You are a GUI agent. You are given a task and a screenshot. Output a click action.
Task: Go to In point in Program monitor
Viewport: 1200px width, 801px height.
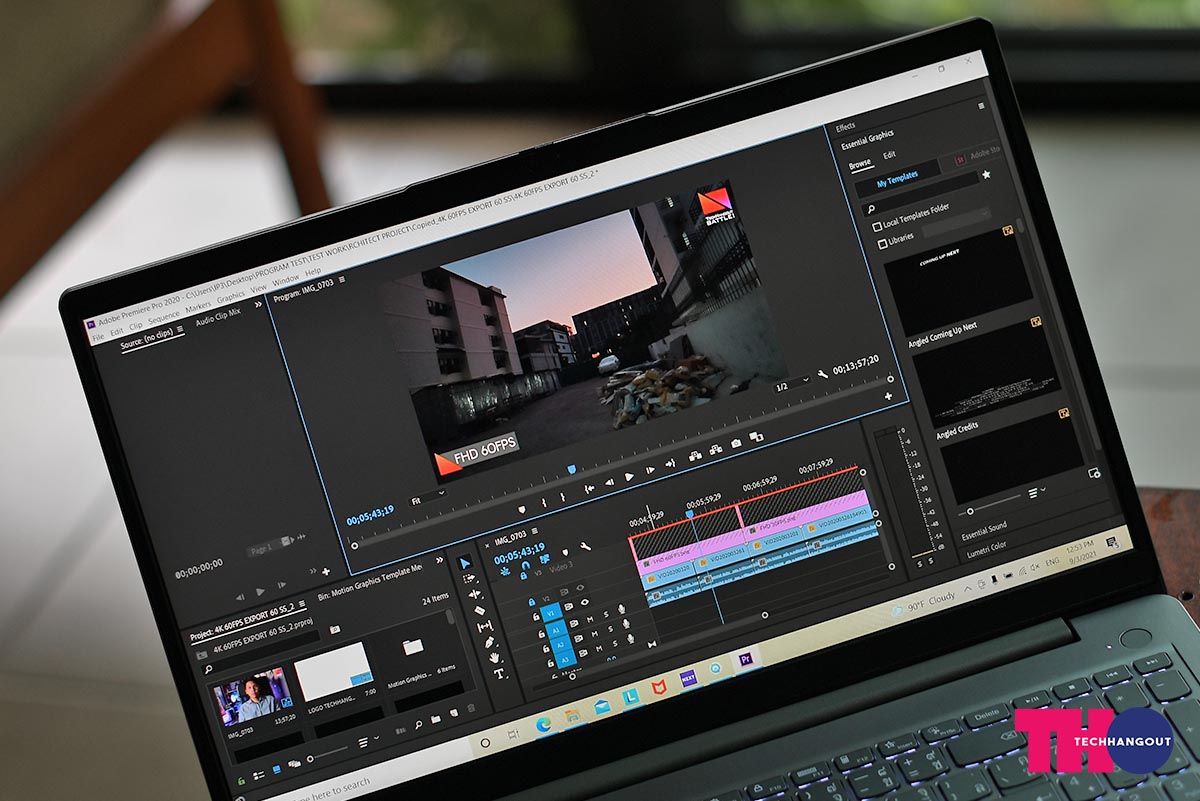click(589, 489)
